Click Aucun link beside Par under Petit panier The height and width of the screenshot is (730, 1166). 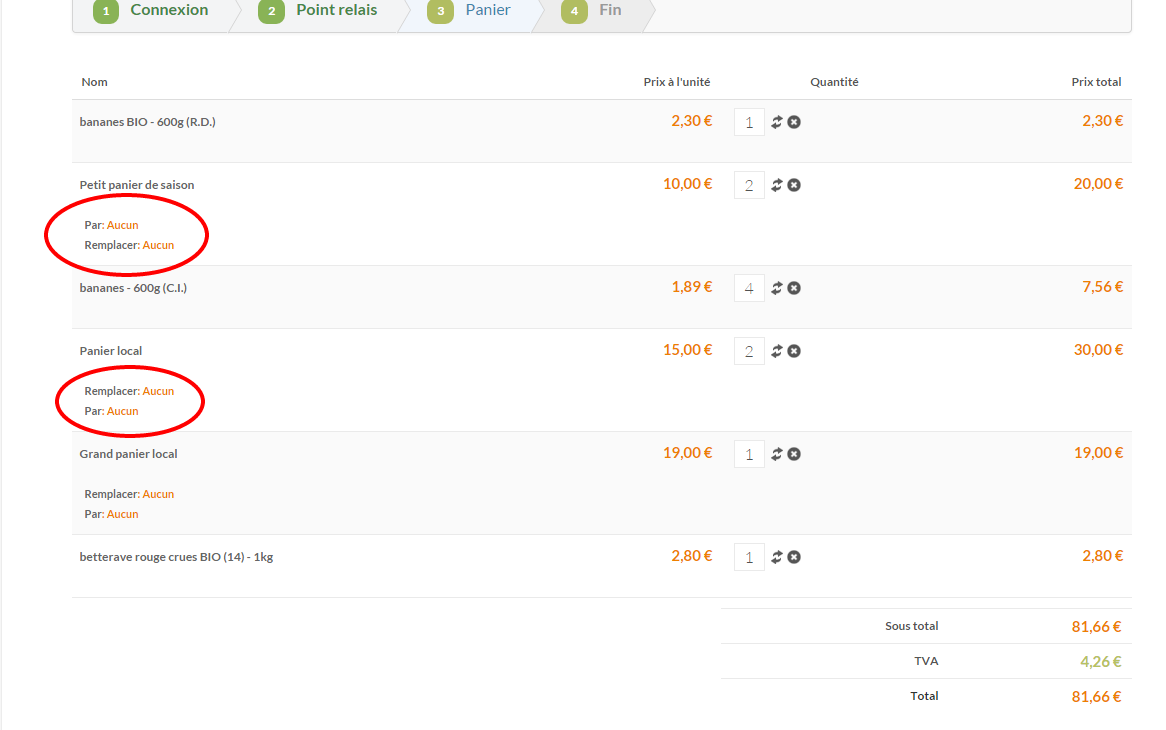click(122, 225)
